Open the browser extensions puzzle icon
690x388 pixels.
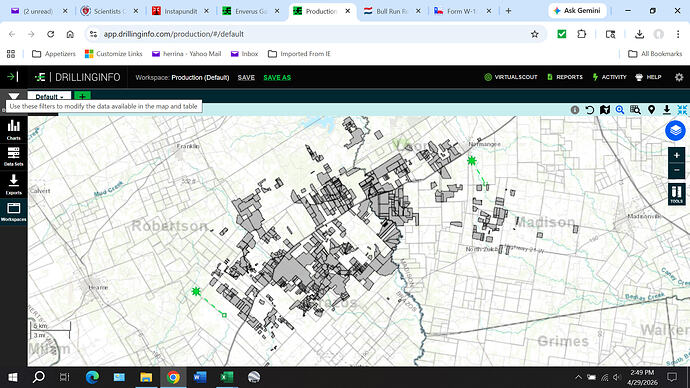pyautogui.click(x=581, y=34)
